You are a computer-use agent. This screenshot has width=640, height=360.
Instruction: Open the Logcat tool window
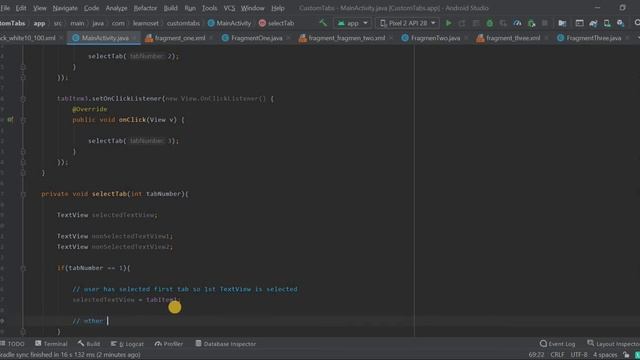click(x=127, y=344)
